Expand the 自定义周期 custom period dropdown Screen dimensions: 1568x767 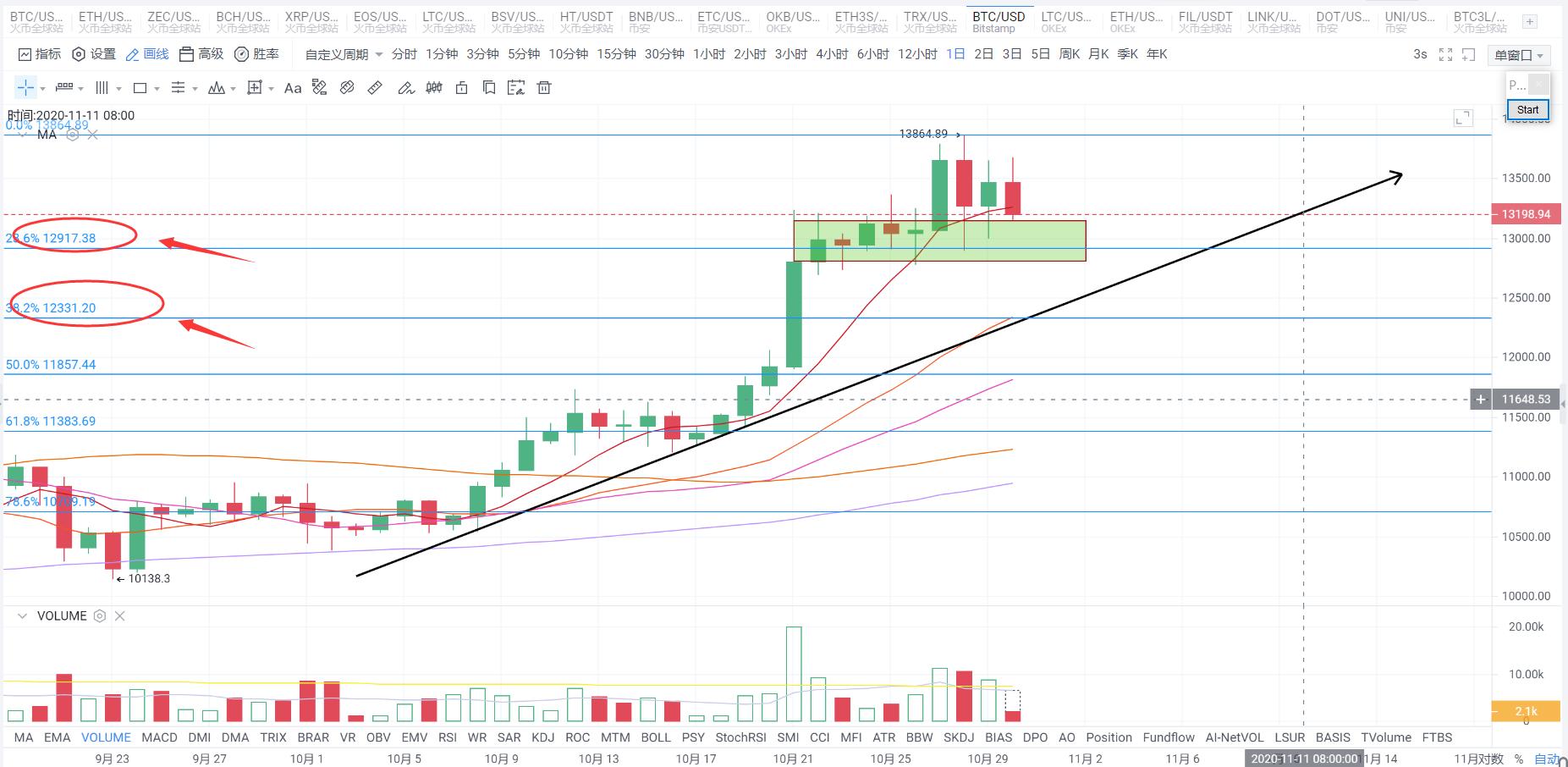pos(344,55)
